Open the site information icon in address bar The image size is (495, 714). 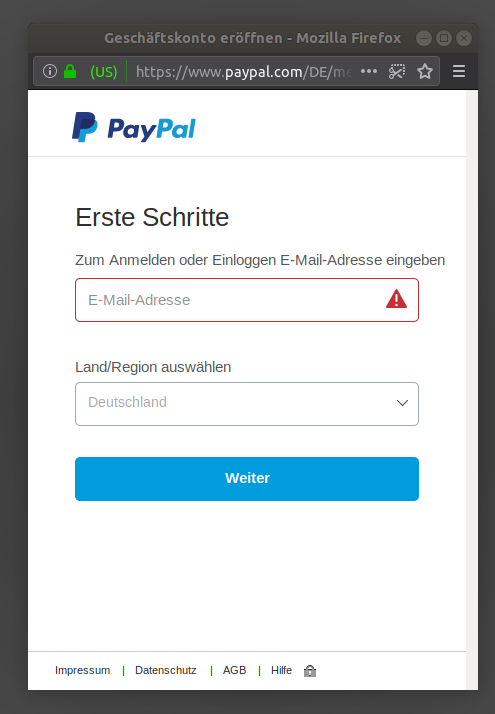50,71
